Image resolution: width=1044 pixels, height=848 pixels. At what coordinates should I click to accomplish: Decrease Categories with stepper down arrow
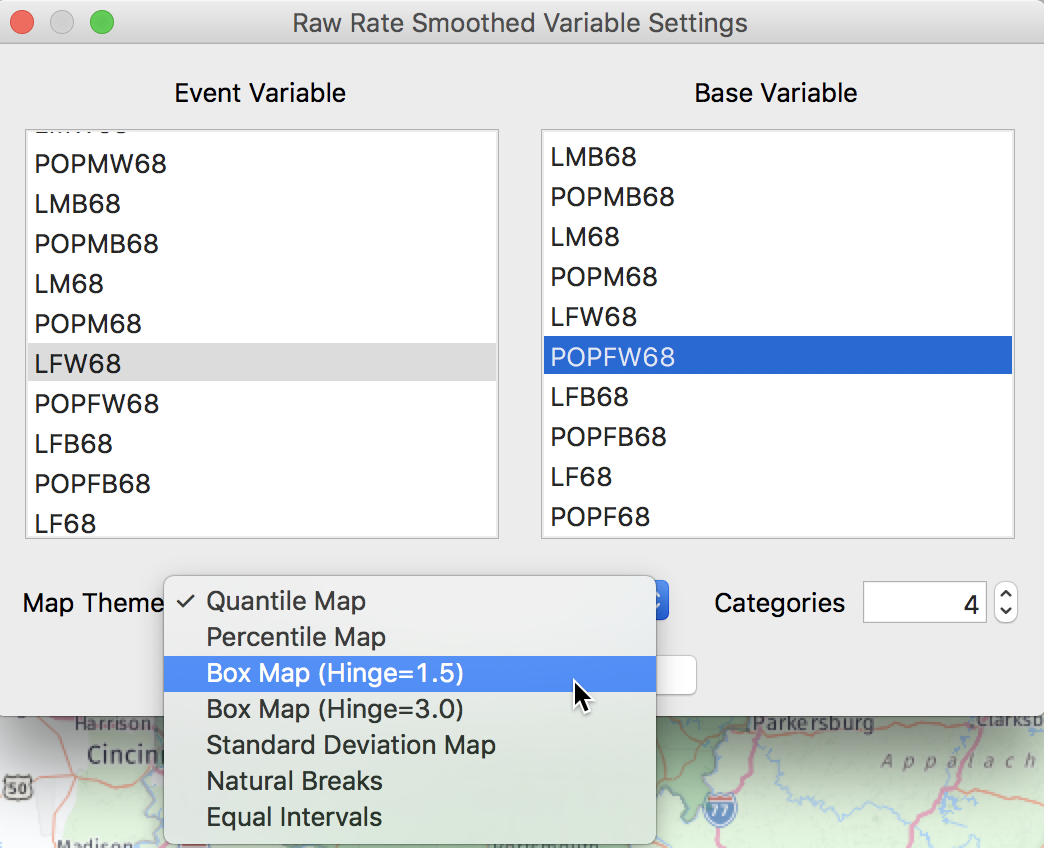(1006, 612)
